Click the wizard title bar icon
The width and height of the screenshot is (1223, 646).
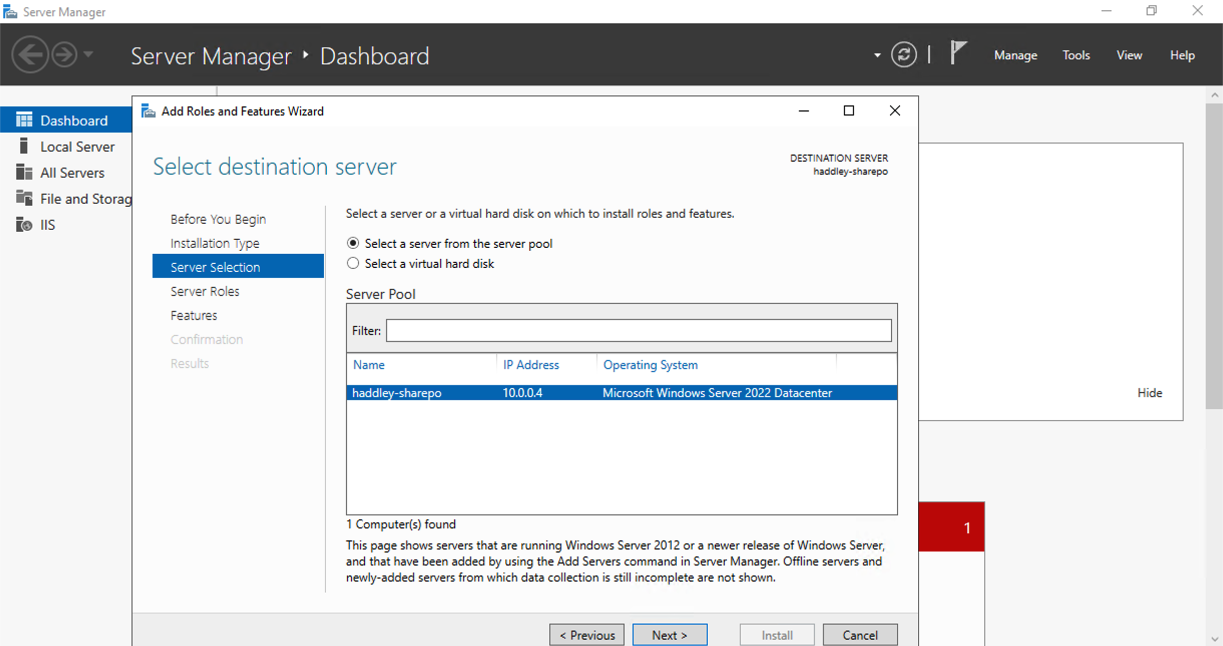point(148,111)
